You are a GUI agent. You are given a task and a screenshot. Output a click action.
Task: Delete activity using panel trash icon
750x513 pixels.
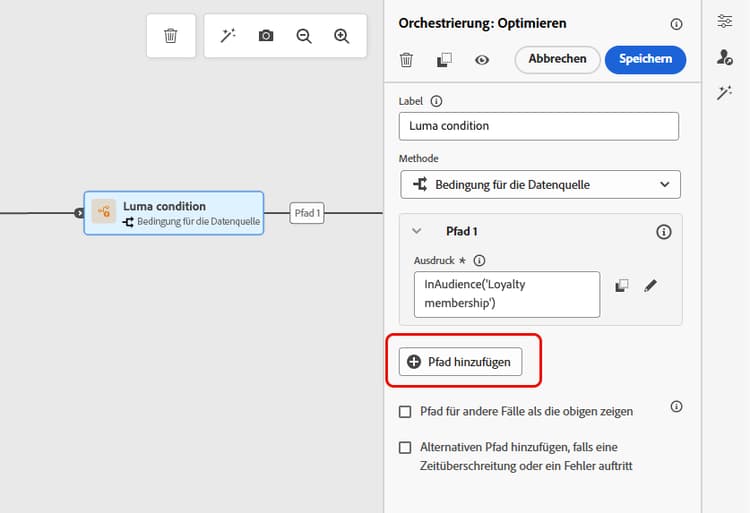pyautogui.click(x=406, y=60)
